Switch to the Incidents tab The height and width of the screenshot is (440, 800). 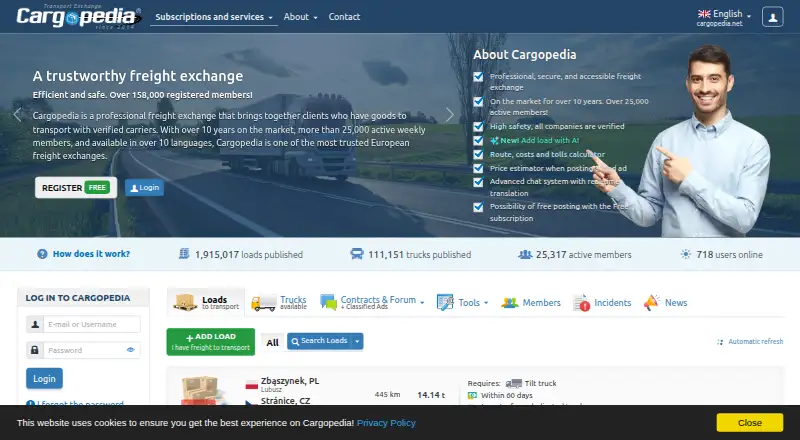click(602, 303)
